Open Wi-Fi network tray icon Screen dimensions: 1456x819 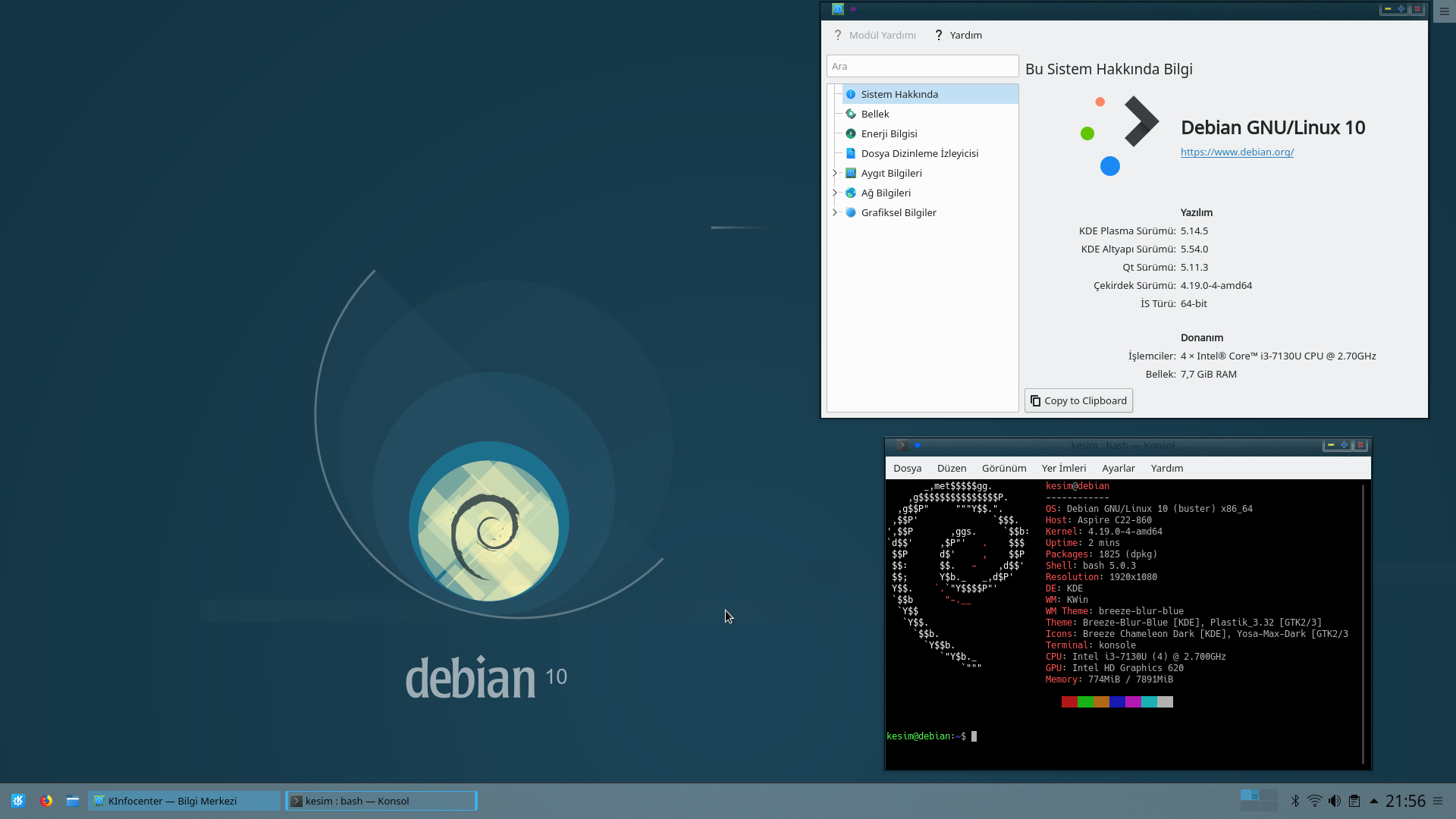click(1315, 801)
